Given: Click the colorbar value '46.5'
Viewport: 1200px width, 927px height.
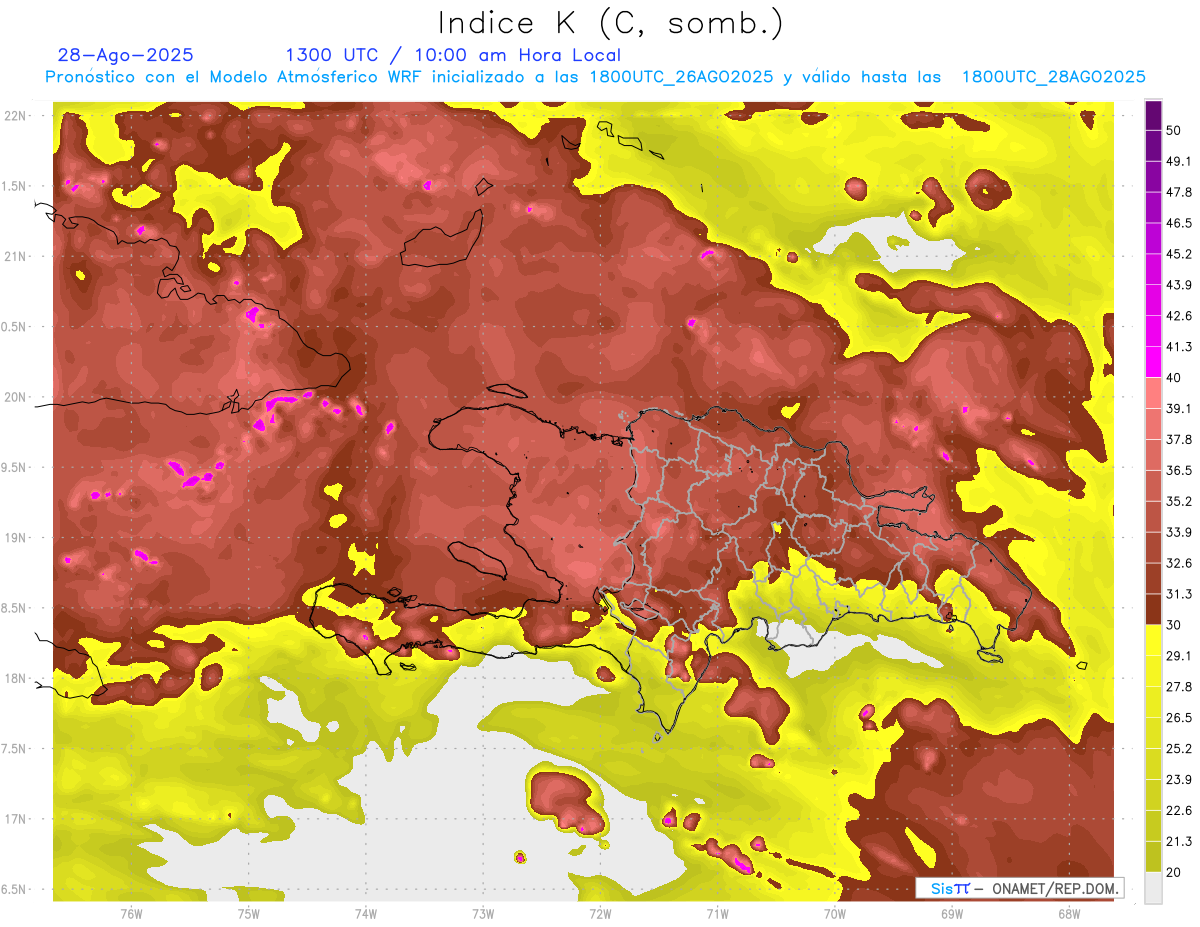Looking at the screenshot, I should tap(1179, 223).
